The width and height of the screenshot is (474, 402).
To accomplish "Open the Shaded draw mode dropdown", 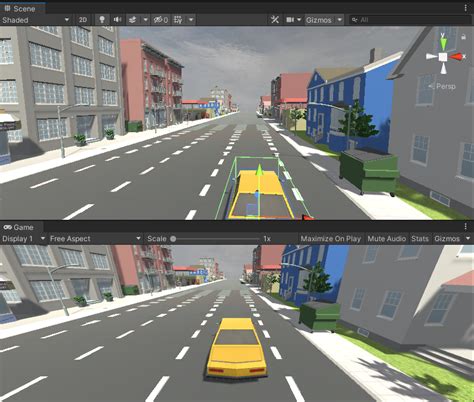I will click(35, 20).
